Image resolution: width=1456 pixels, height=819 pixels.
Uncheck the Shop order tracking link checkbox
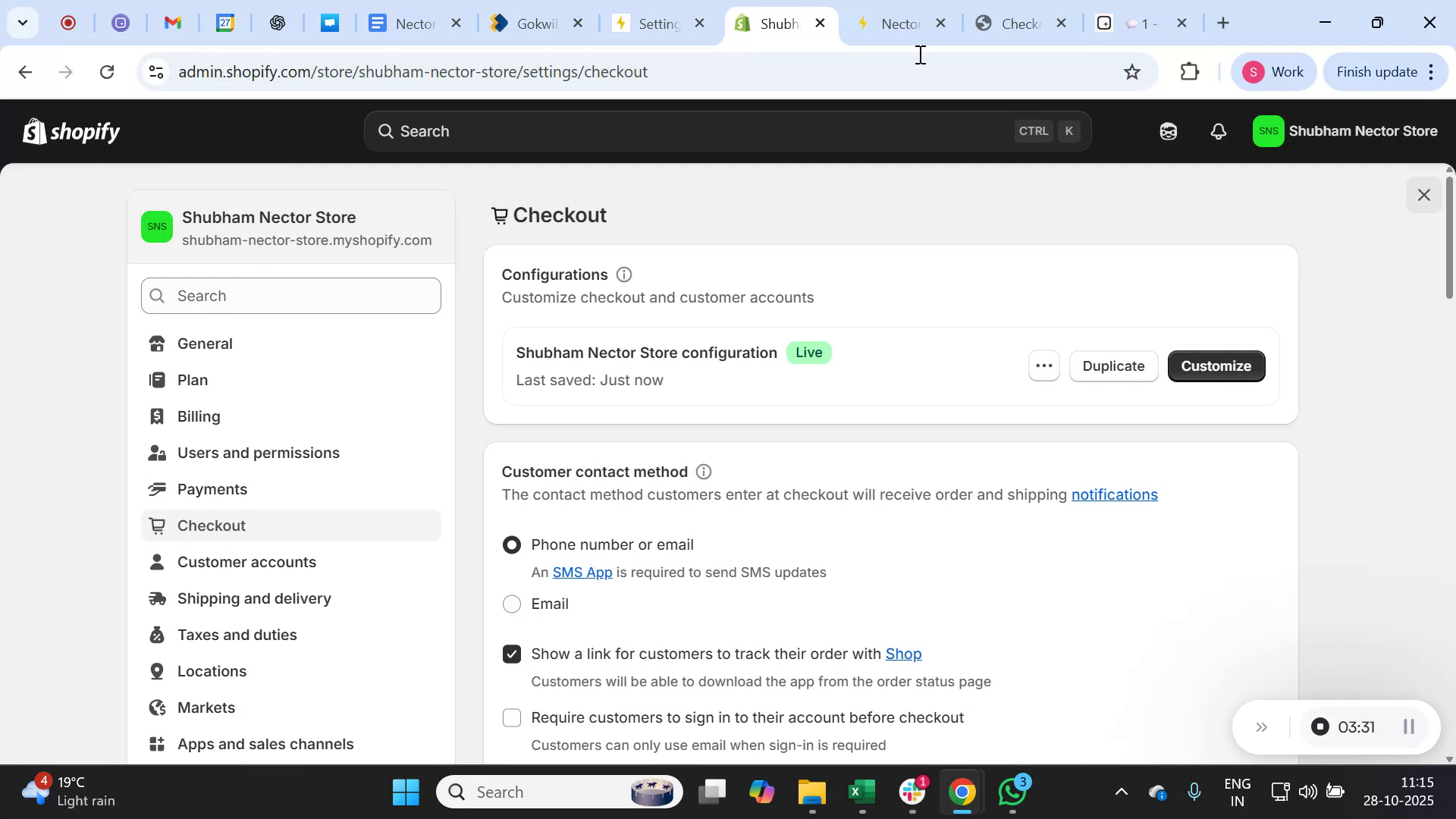click(512, 654)
